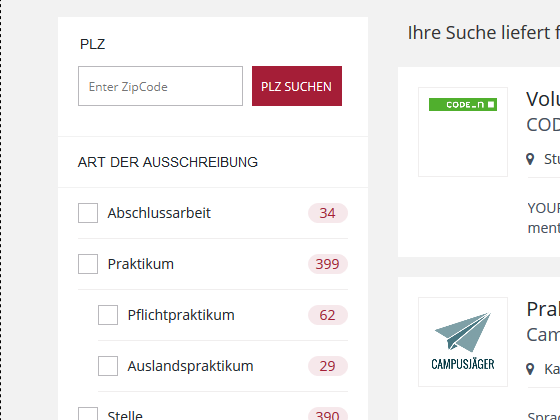The image size is (560, 420).
Task: Focus the Enter ZipCode input field
Action: pyautogui.click(x=160, y=86)
